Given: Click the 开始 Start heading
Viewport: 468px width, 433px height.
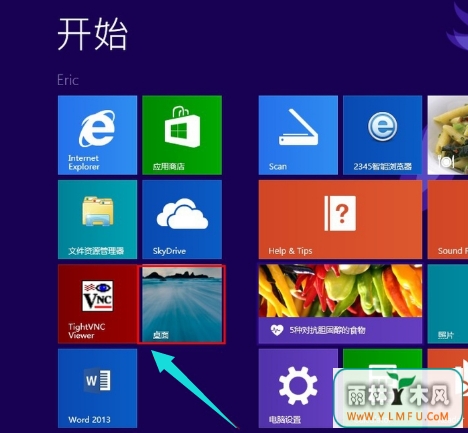Looking at the screenshot, I should coord(92,34).
